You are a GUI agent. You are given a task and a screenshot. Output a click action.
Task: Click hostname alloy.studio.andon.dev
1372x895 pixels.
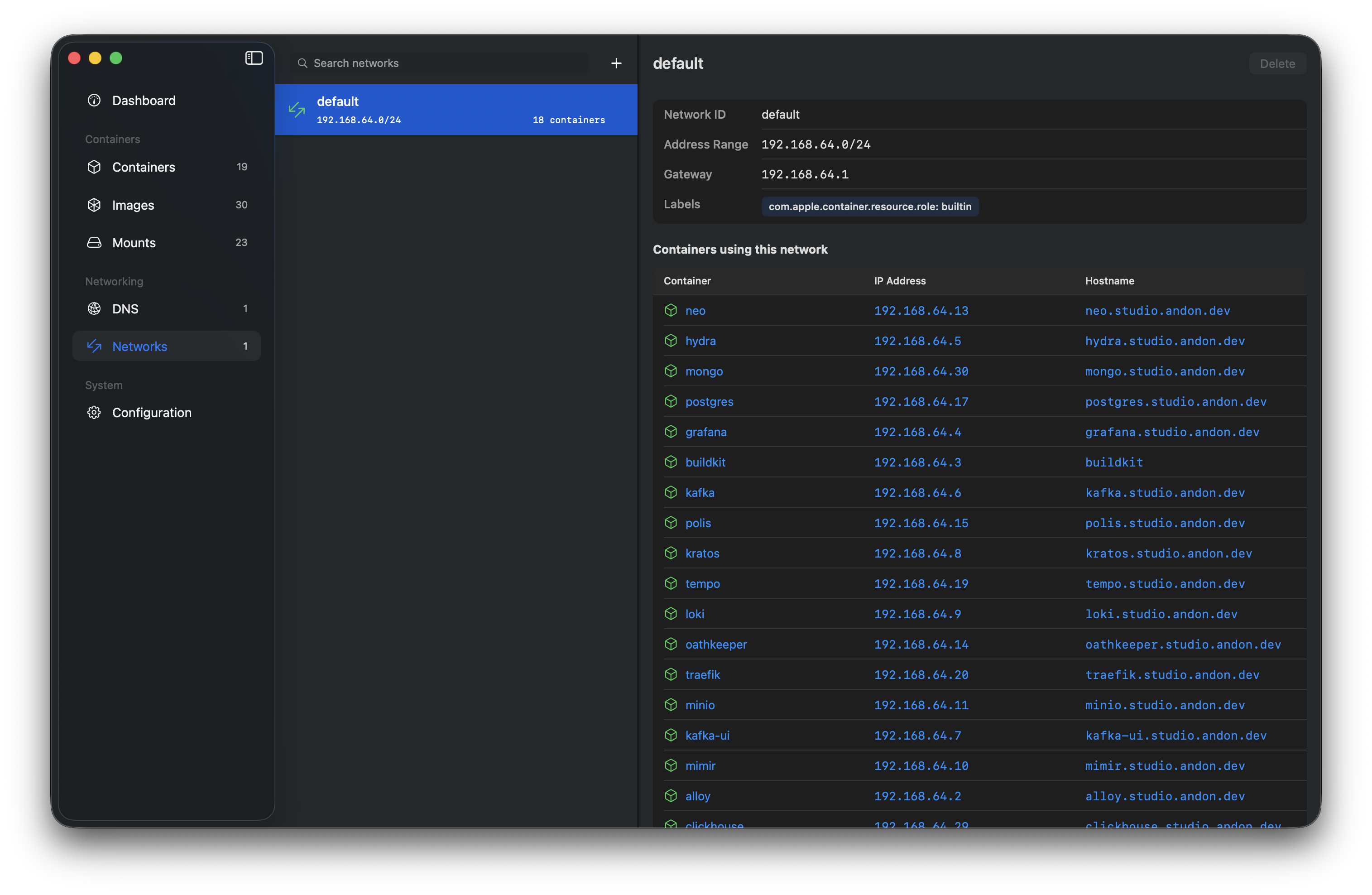tap(1165, 796)
